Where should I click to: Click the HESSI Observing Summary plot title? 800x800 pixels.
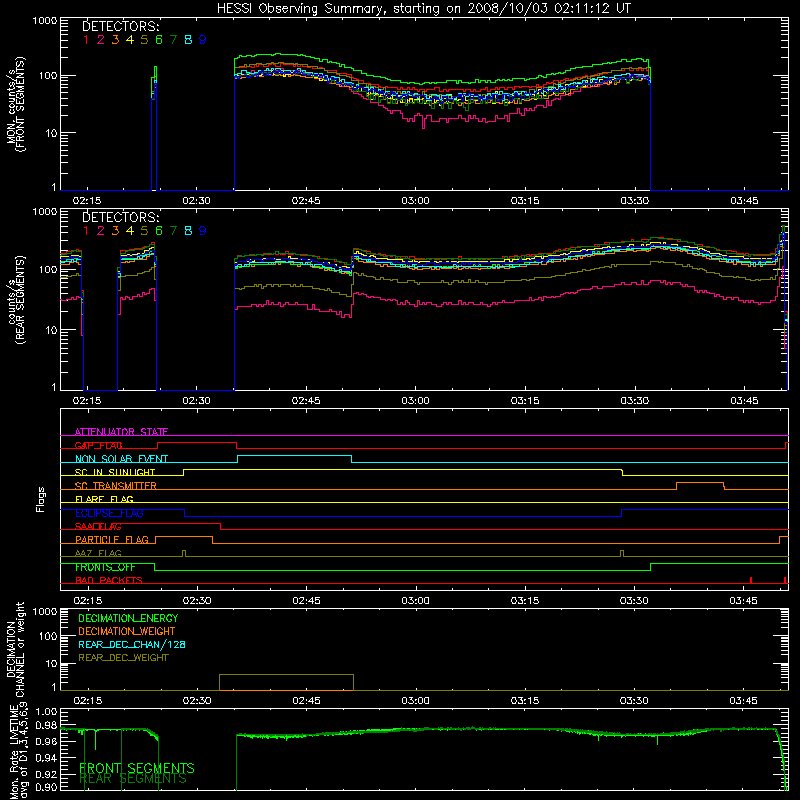[423, 9]
